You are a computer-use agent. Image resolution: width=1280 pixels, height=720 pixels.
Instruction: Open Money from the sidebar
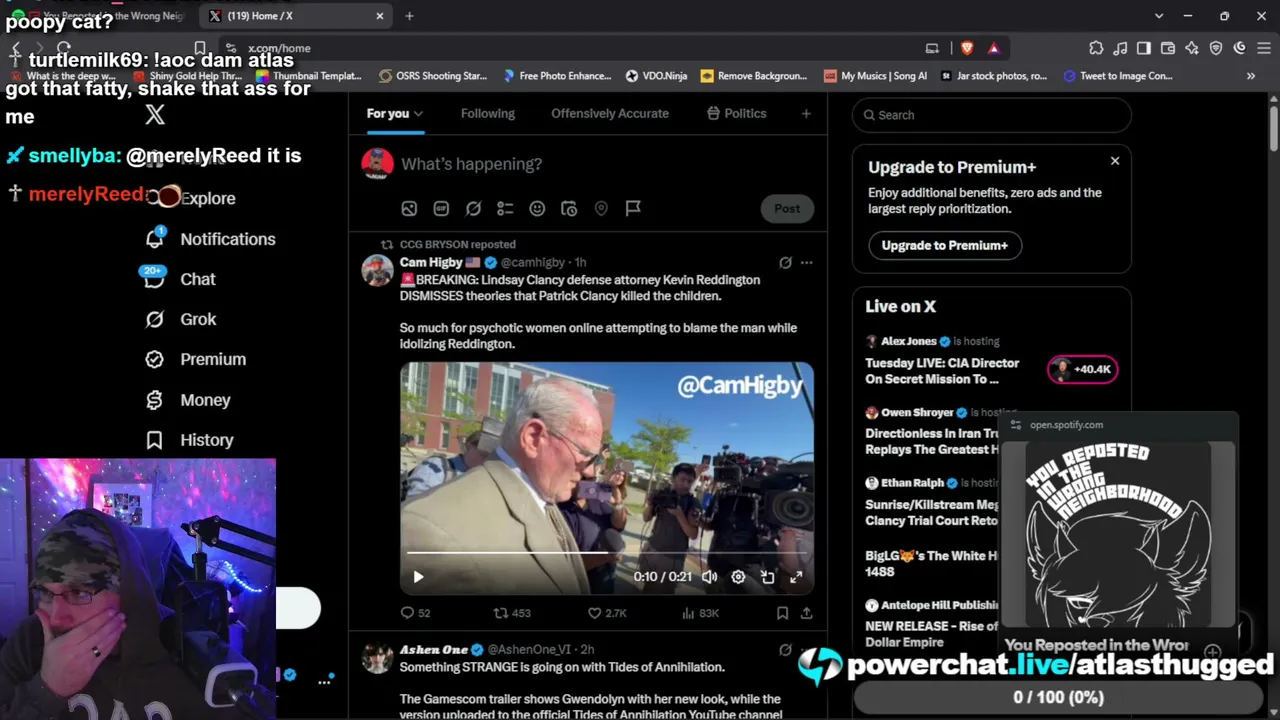188,400
